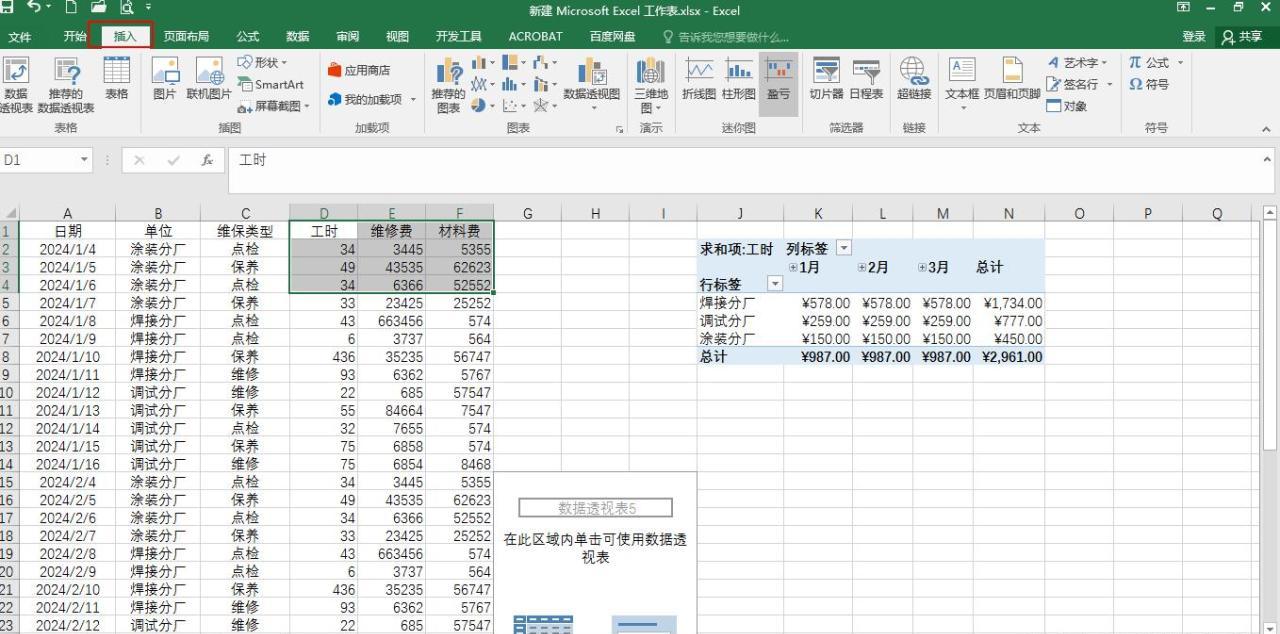Screen dimensions: 1280x634
Task: Insert a slicer (切片器)
Action: 826,78
